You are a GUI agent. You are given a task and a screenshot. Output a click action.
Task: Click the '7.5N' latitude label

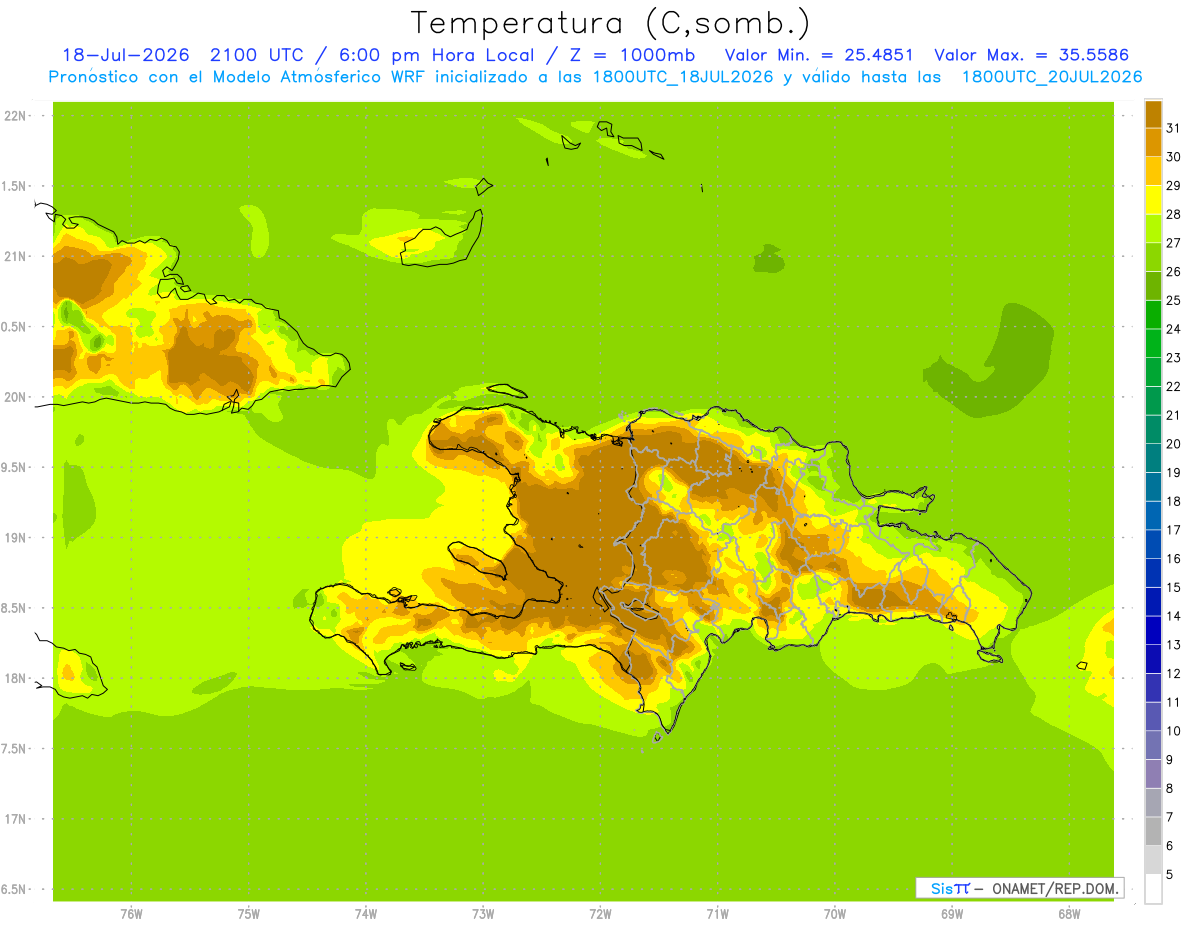coord(15,748)
